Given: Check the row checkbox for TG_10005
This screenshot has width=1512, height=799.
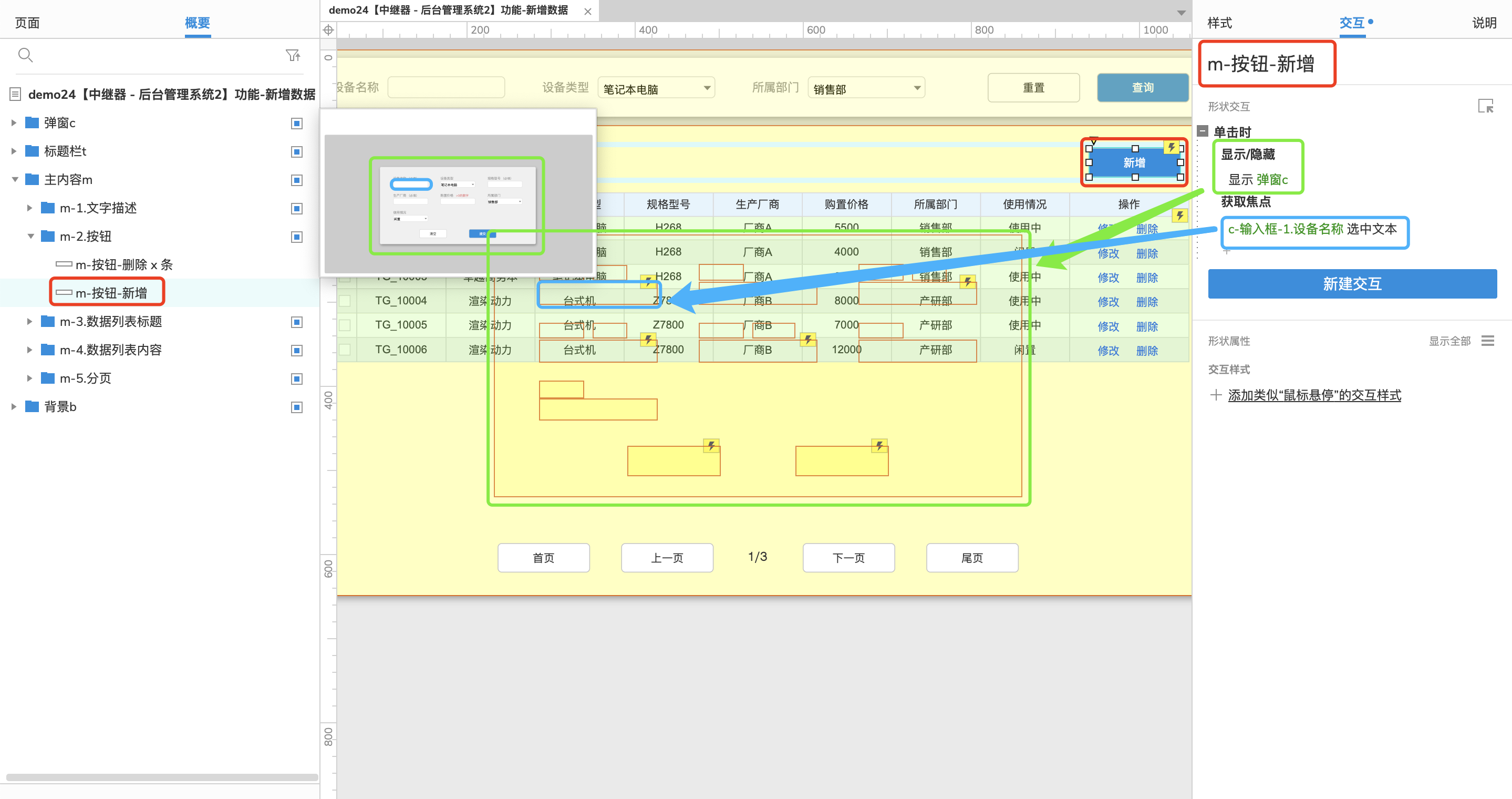Looking at the screenshot, I should click(x=345, y=325).
